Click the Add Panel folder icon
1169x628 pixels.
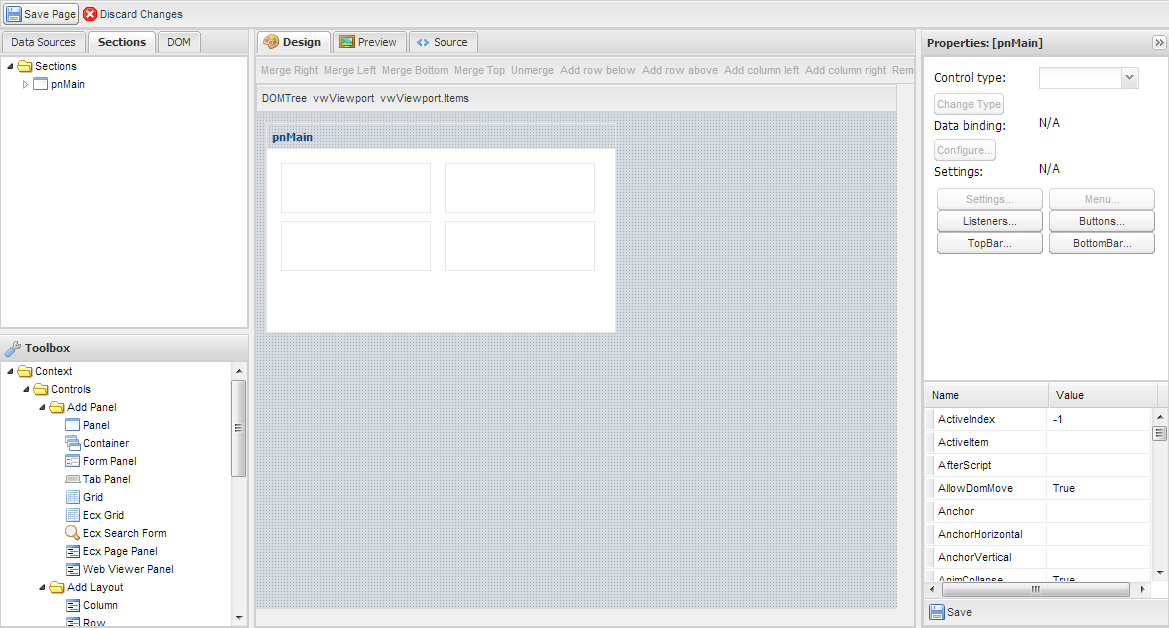[x=57, y=407]
